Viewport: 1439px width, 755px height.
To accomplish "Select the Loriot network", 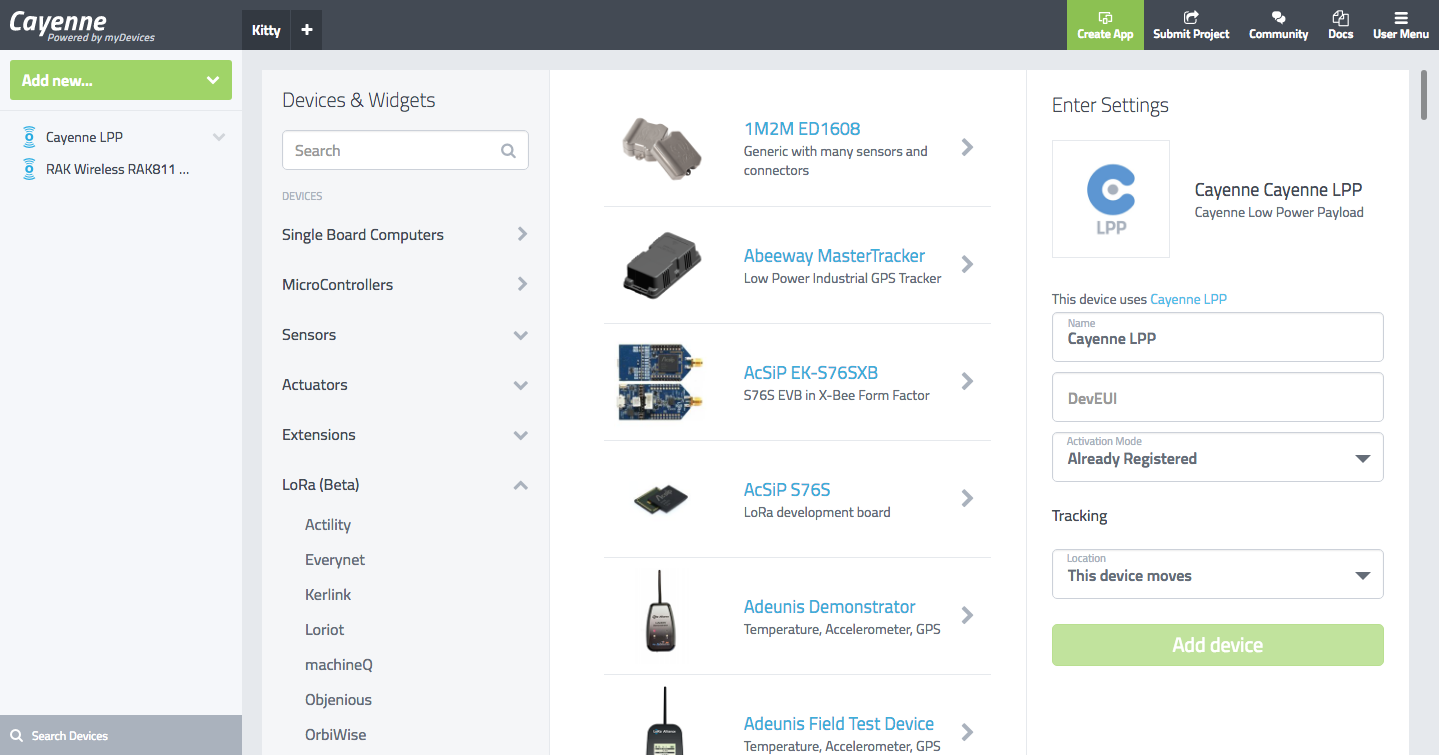I will click(x=324, y=630).
